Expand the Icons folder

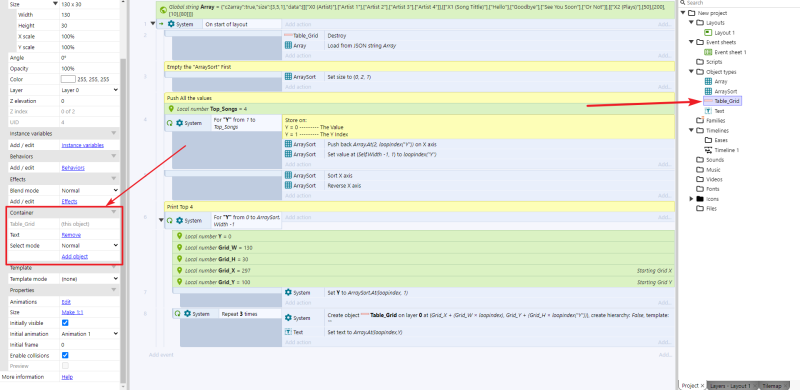pos(691,199)
